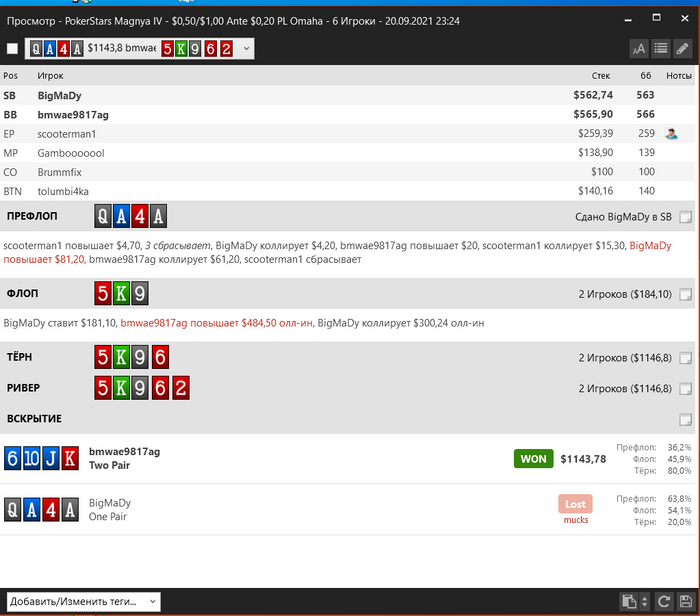Select the tolumbi4ka player name
Viewport: 700px width, 616px height.
coord(63,191)
